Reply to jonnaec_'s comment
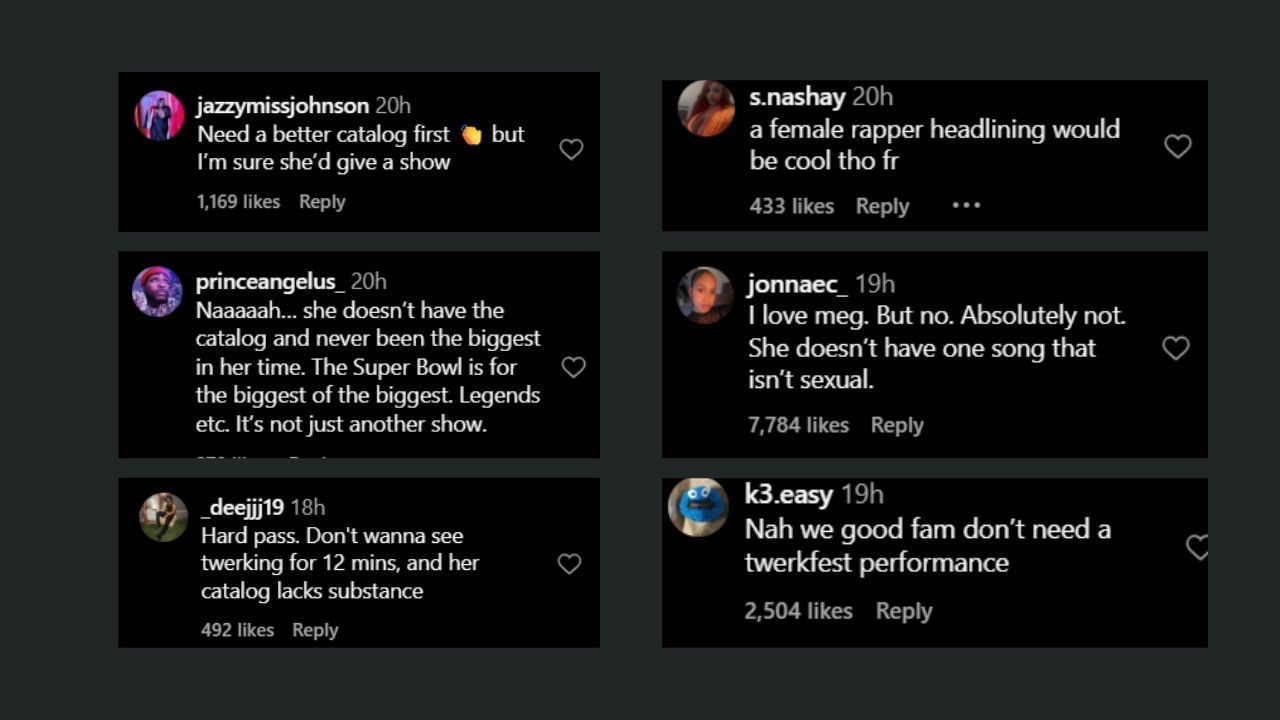 897,425
